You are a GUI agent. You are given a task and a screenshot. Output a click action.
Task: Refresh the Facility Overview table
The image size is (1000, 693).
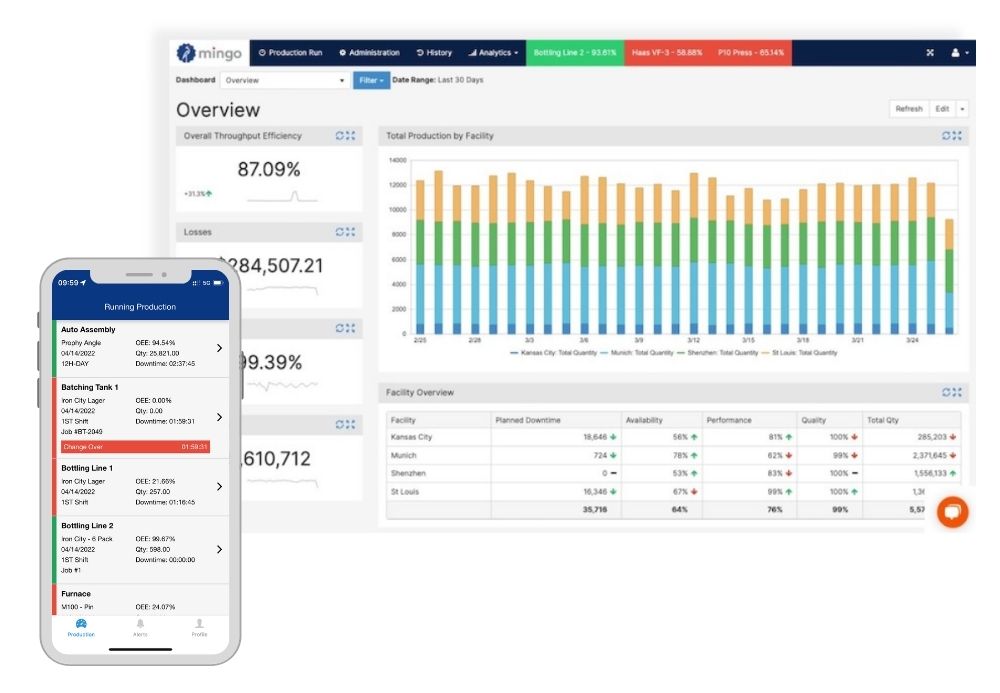947,393
